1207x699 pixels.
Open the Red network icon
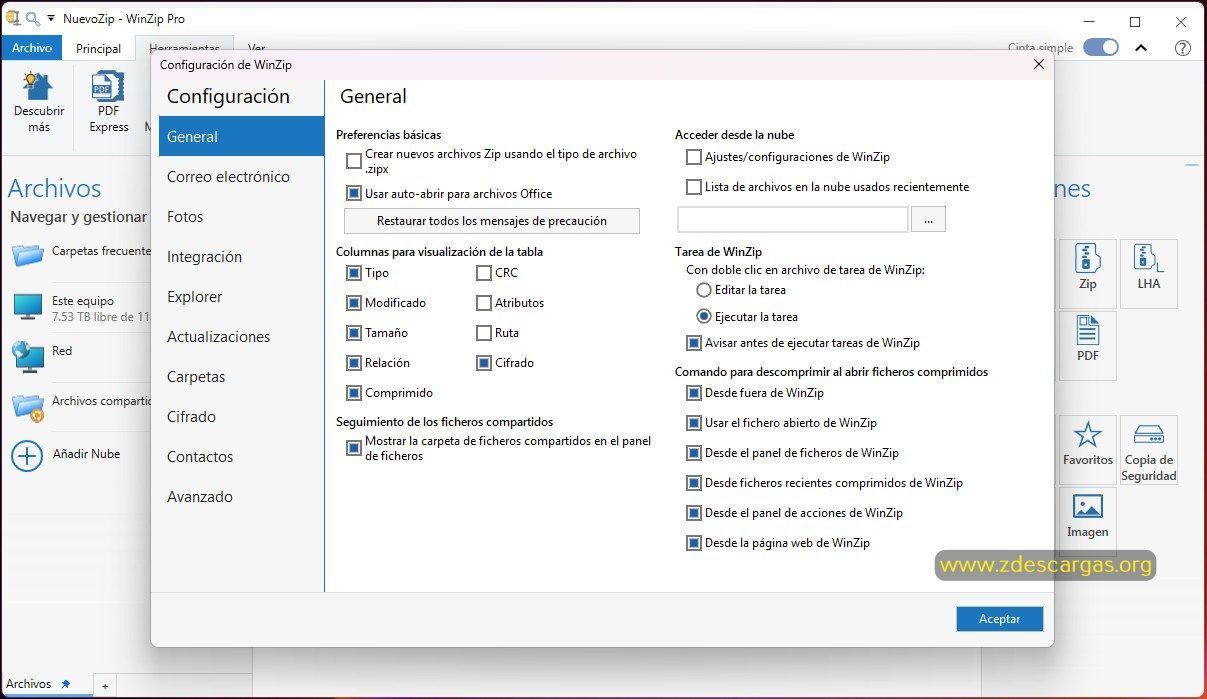click(x=28, y=356)
